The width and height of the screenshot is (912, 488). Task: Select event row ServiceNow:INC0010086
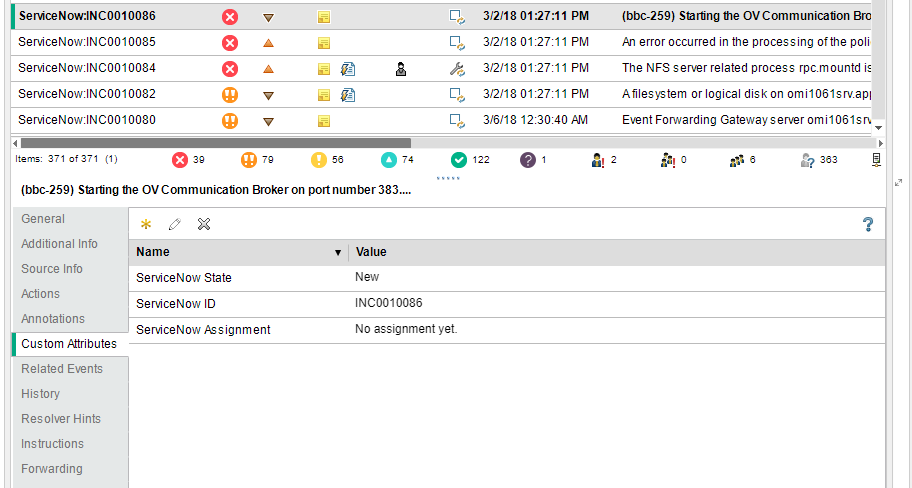[441, 16]
